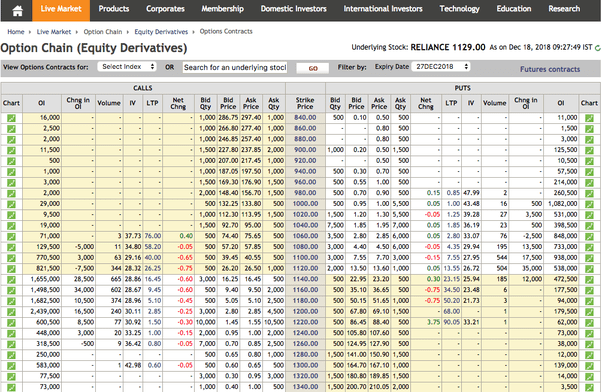
Task: Open puts chart for strike 1200.00
Action: click(589, 312)
